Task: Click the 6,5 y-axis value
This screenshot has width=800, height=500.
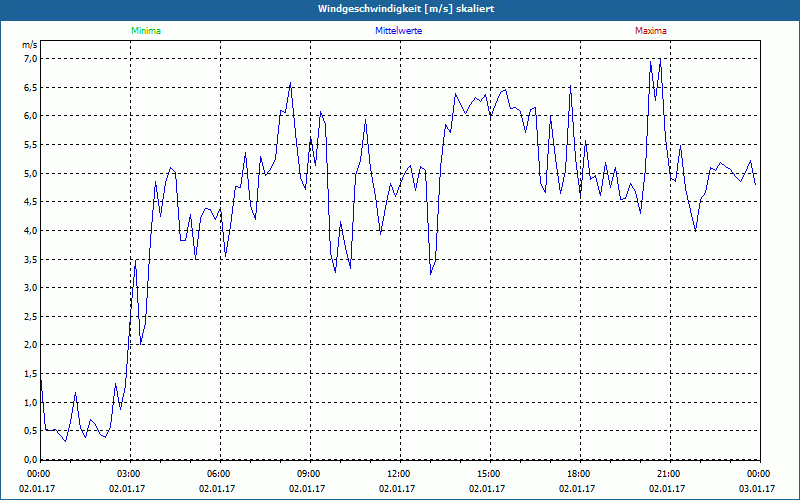Action: point(31,87)
